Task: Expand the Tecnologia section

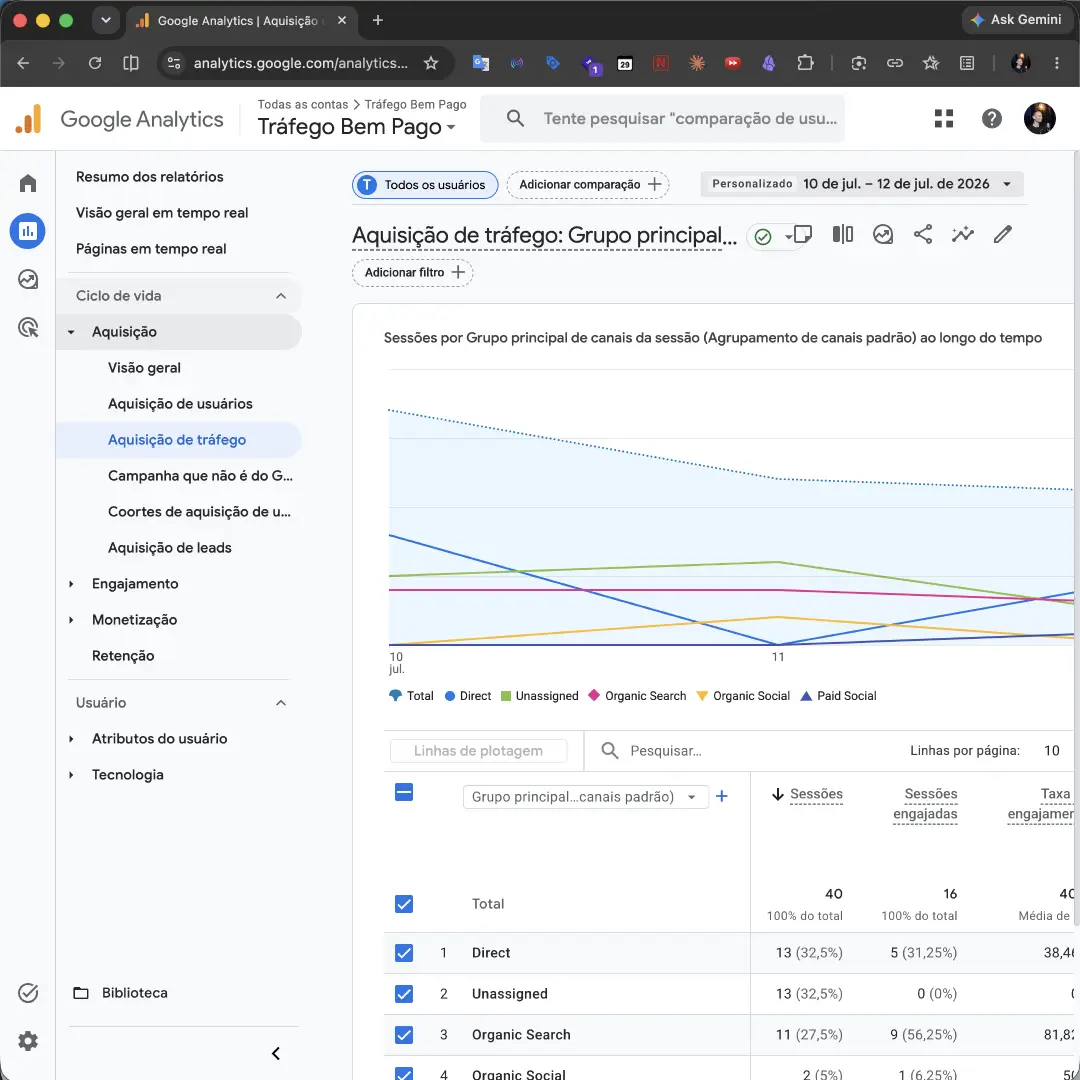Action: pyautogui.click(x=71, y=775)
